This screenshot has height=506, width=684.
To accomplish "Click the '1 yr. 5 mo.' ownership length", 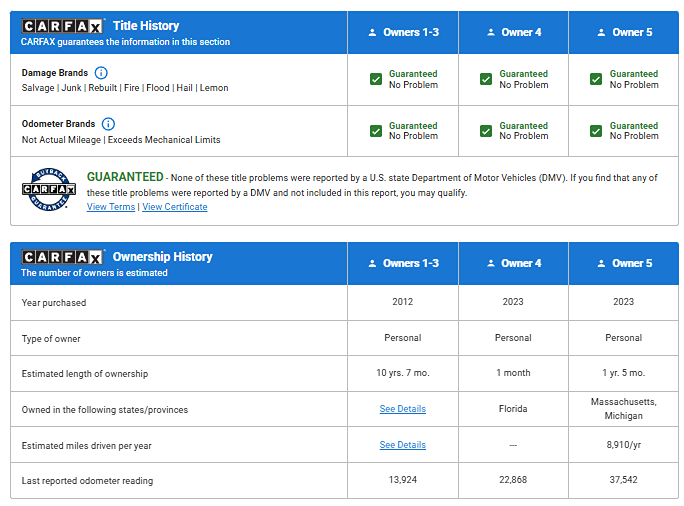I will 623,373.
